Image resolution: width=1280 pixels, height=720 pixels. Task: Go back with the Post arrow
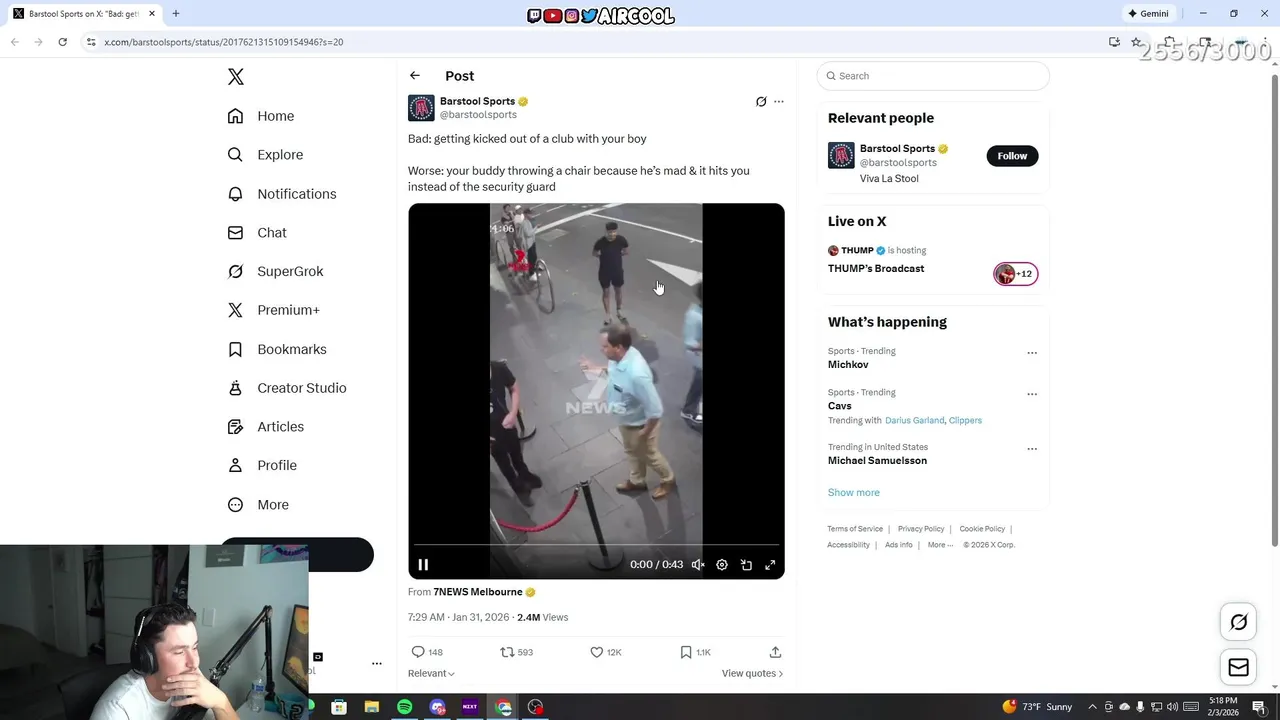[415, 76]
